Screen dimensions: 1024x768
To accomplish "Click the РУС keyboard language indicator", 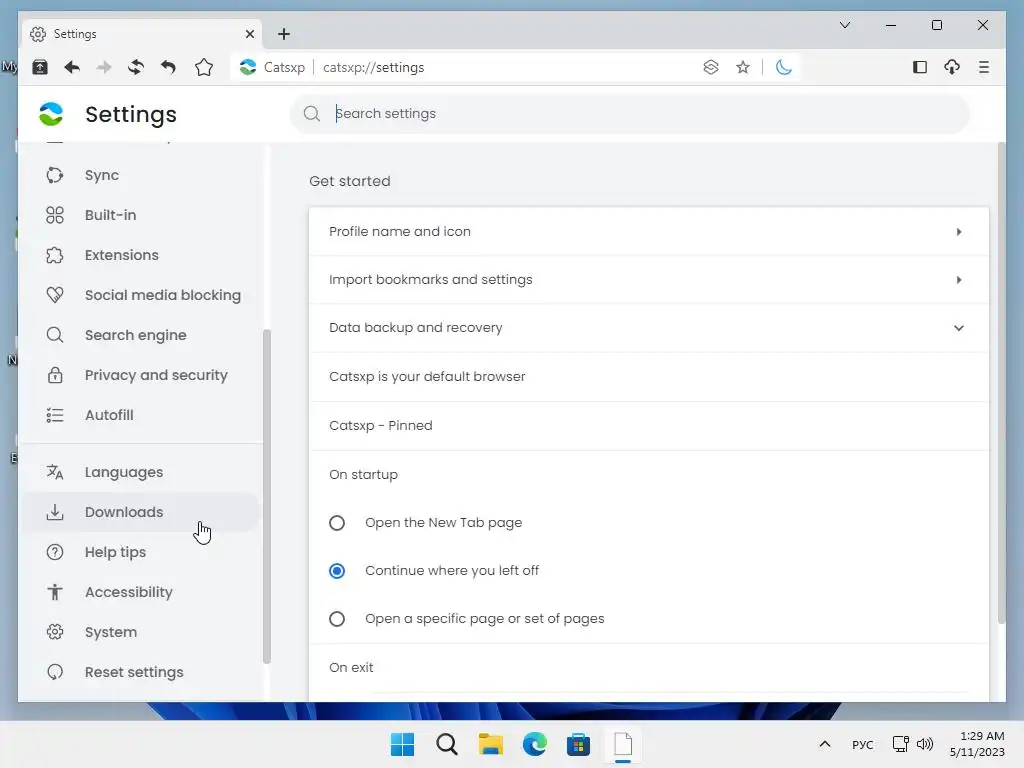I will 863,745.
